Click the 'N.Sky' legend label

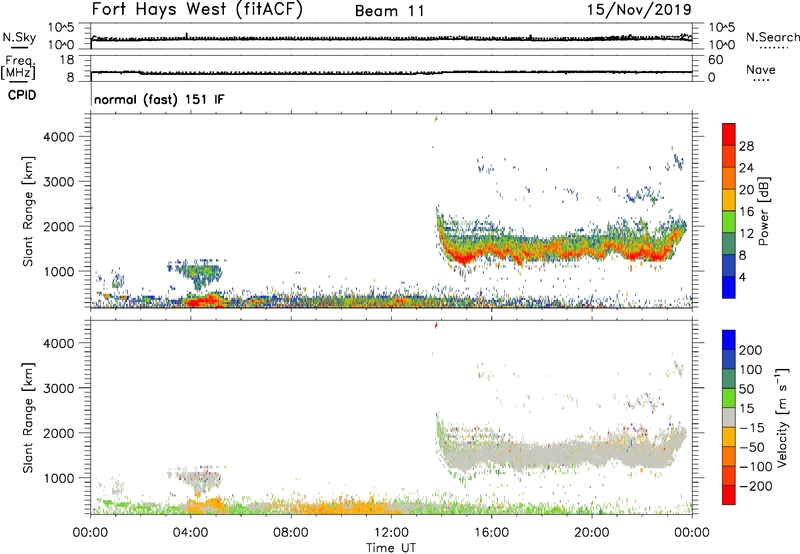point(19,37)
